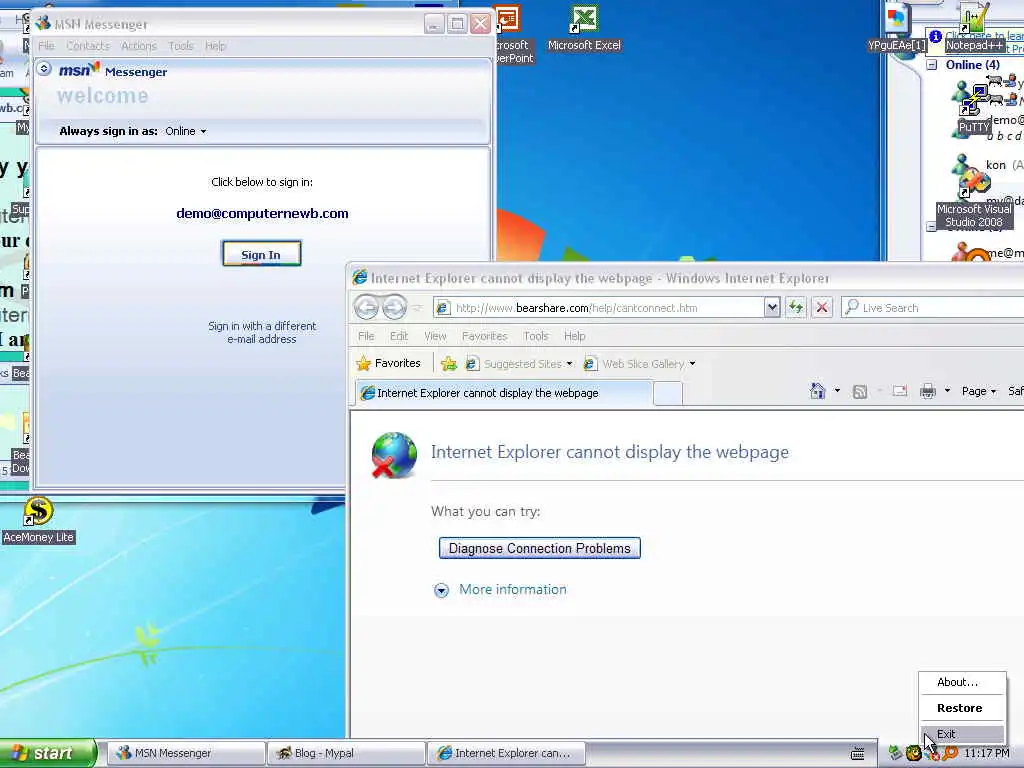
Task: Click the Microsoft Visual Studio 2008 icon
Action: click(x=974, y=199)
